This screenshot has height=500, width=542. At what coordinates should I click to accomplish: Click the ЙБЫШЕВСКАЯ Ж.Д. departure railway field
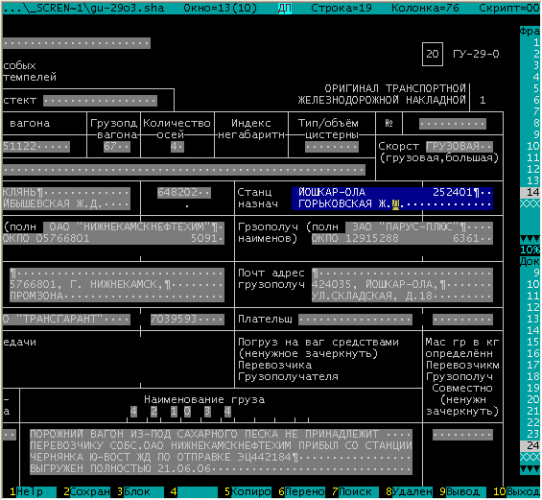click(66, 204)
